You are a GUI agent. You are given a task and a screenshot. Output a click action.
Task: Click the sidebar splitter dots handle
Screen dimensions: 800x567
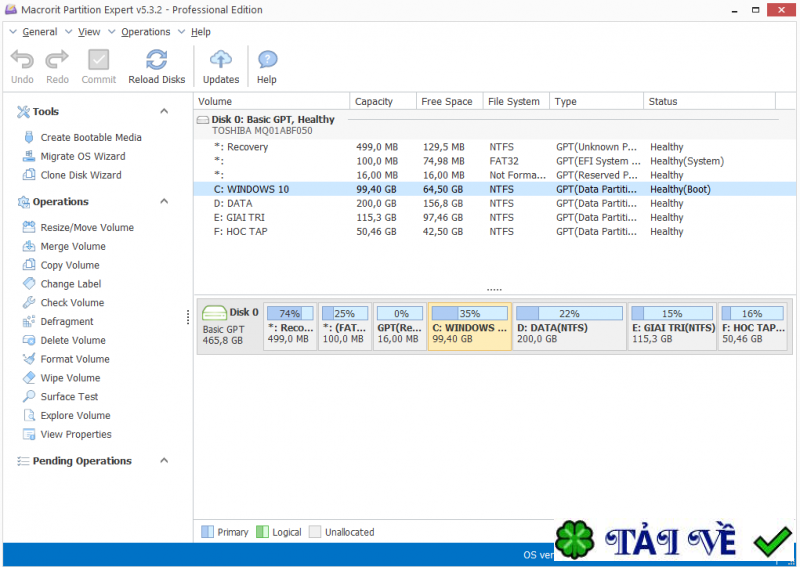(x=188, y=317)
